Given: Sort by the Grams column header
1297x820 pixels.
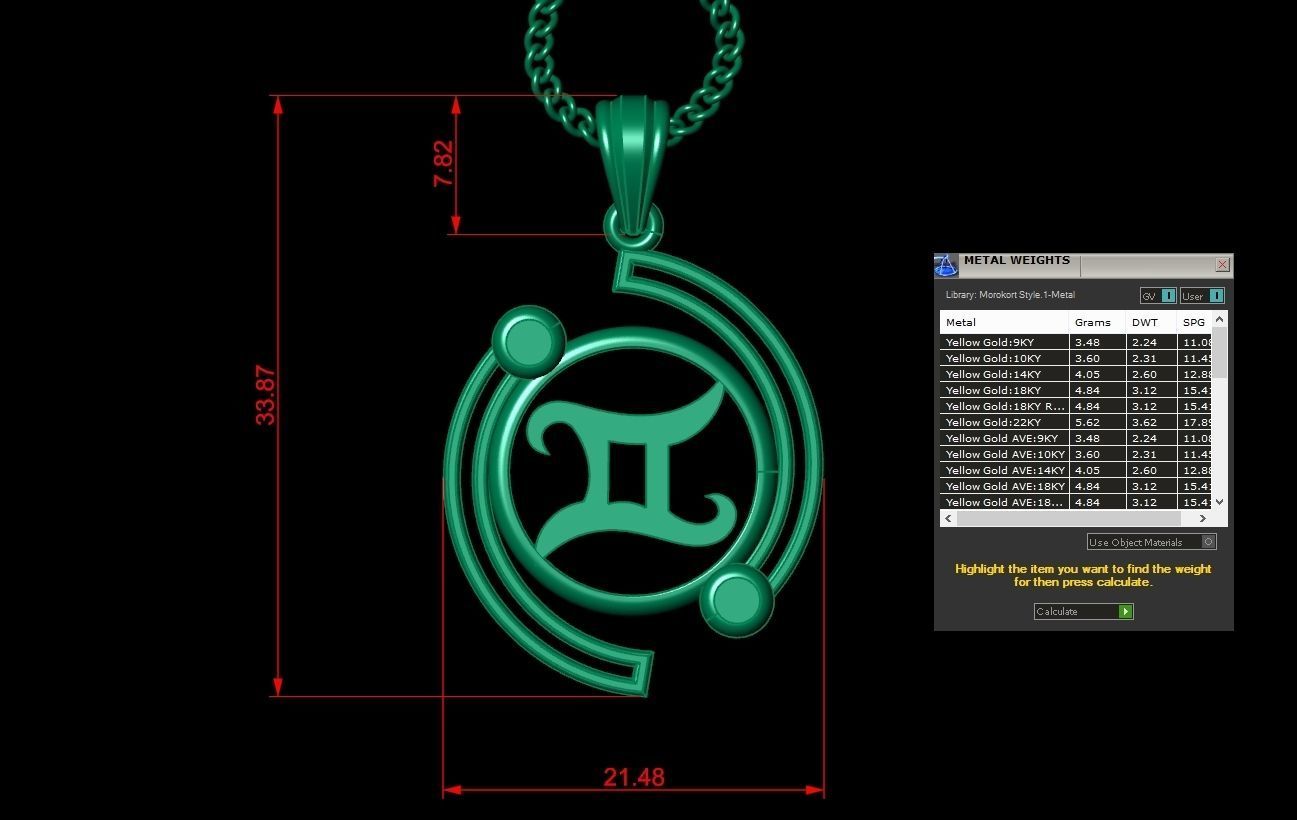Looking at the screenshot, I should click(x=1097, y=322).
